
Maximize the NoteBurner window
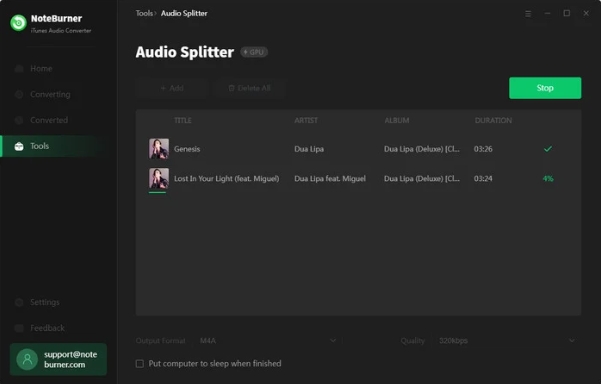point(567,13)
